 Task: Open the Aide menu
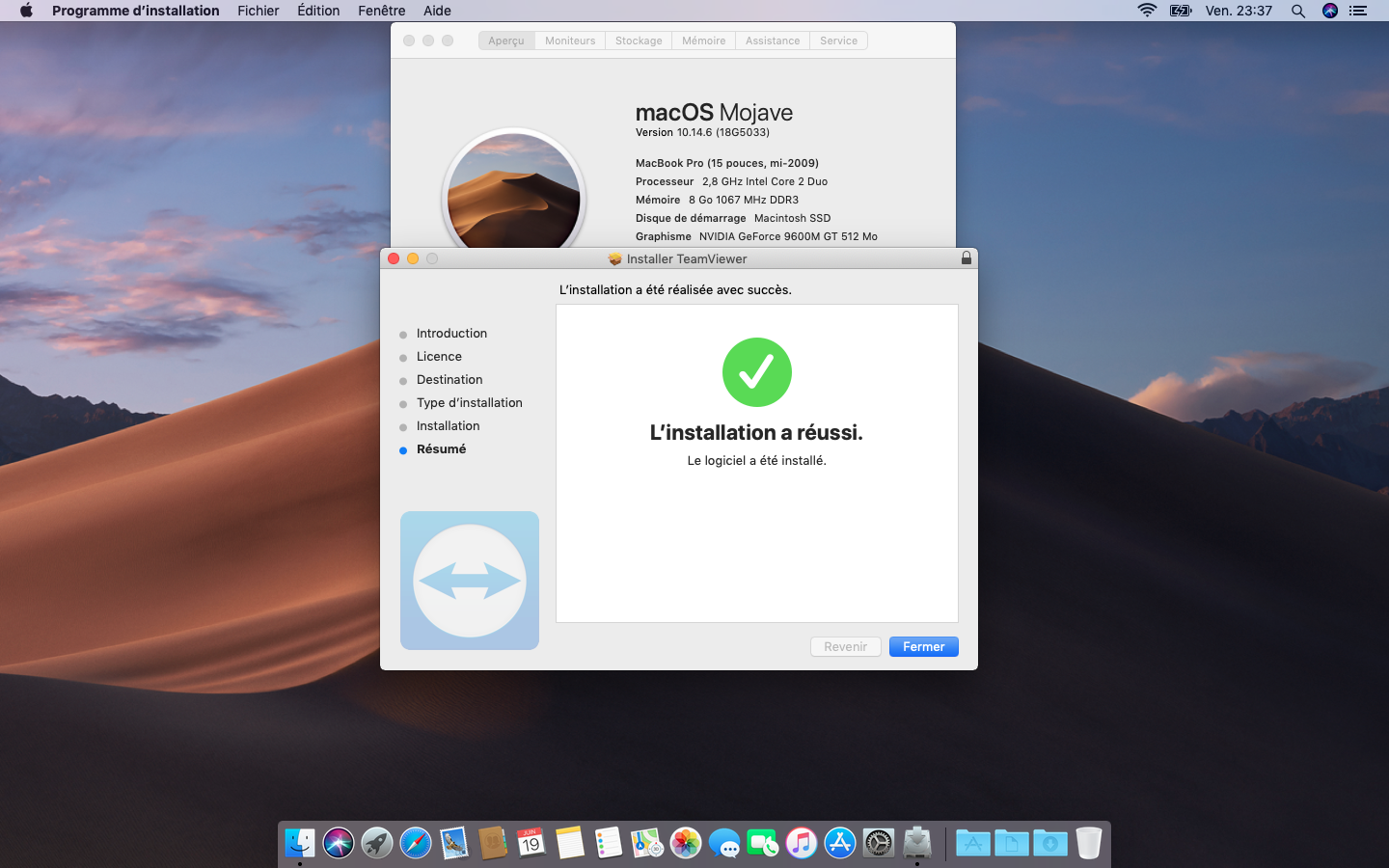[437, 11]
